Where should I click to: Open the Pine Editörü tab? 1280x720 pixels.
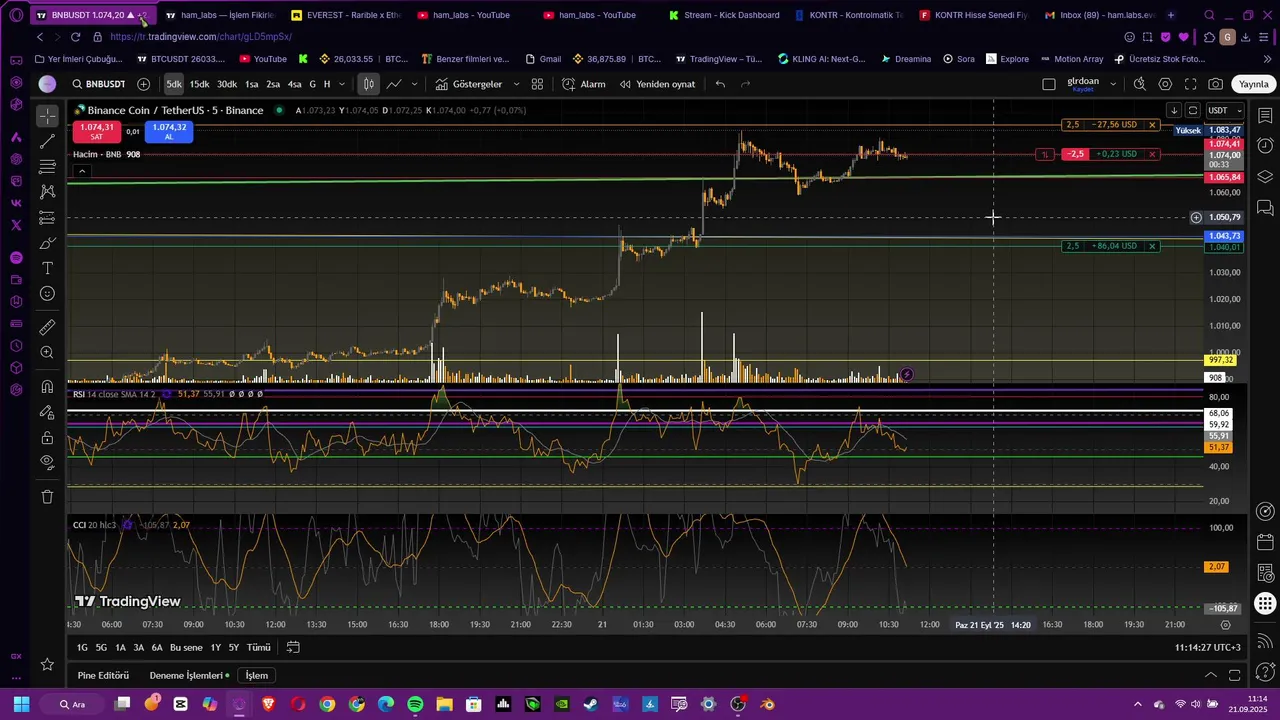[103, 675]
